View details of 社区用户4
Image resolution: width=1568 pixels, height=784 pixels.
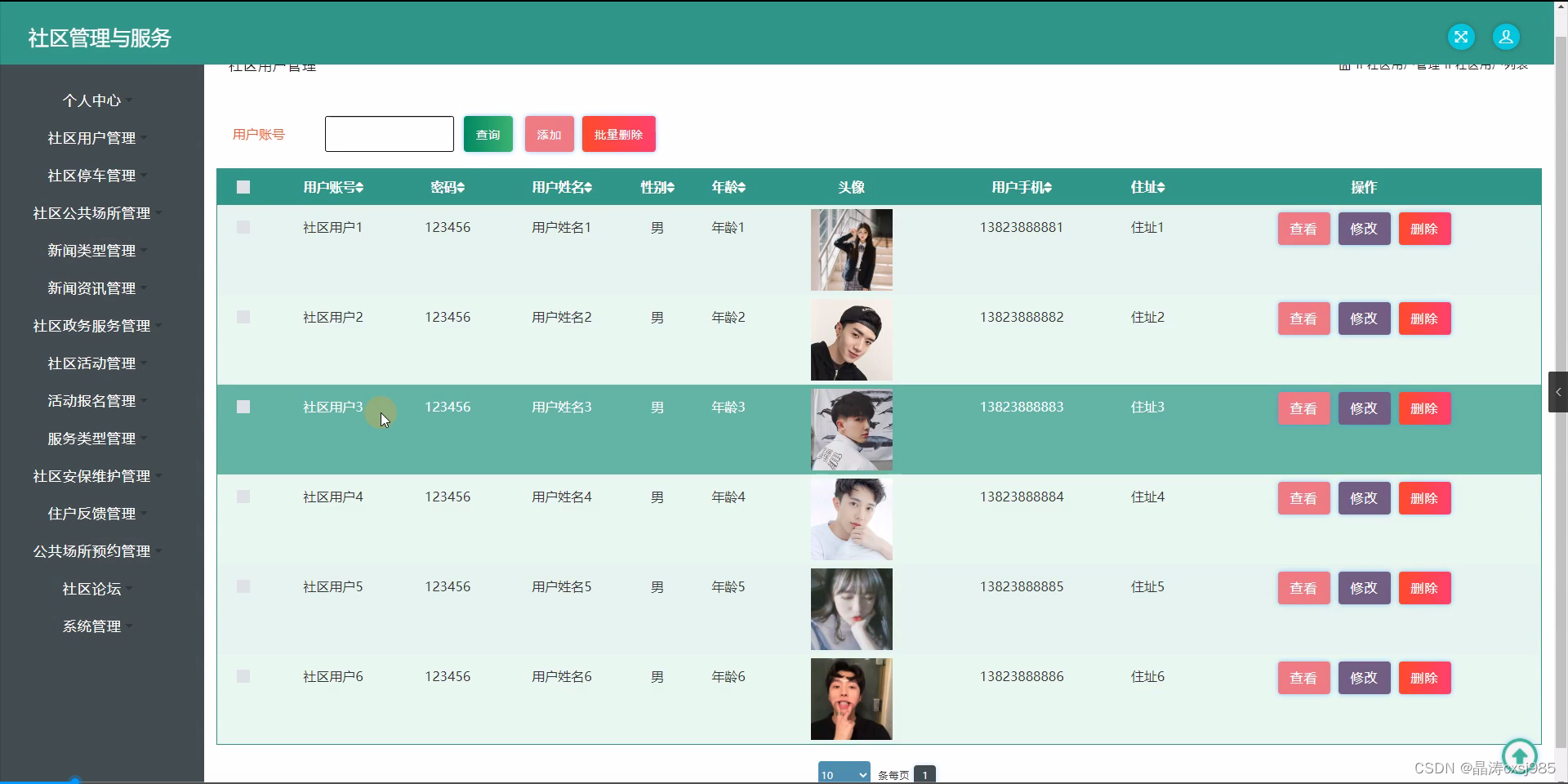(x=1303, y=498)
